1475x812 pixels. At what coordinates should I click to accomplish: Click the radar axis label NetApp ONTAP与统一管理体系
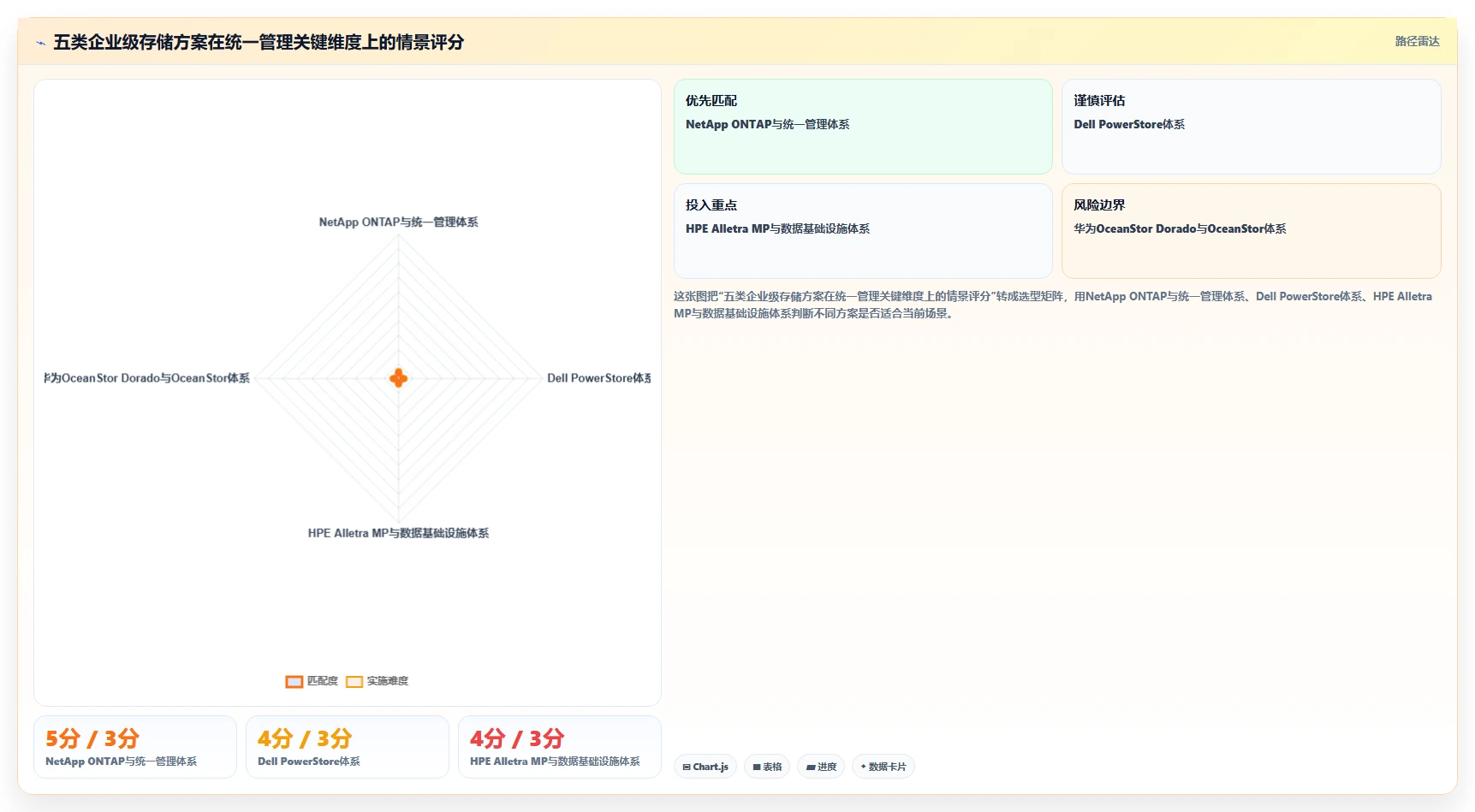(398, 222)
